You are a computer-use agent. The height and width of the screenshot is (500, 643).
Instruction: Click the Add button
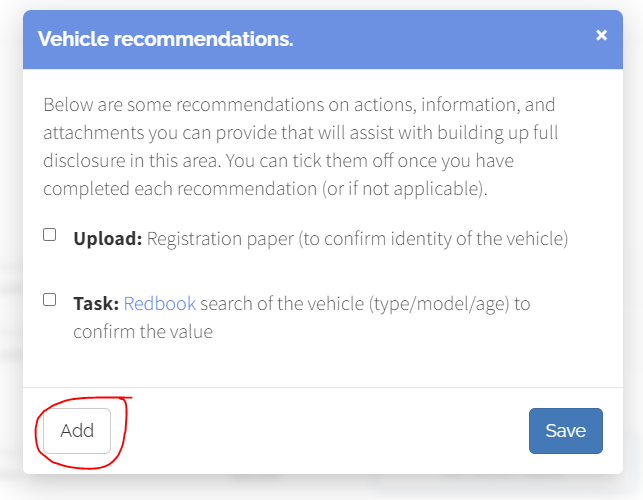[77, 431]
